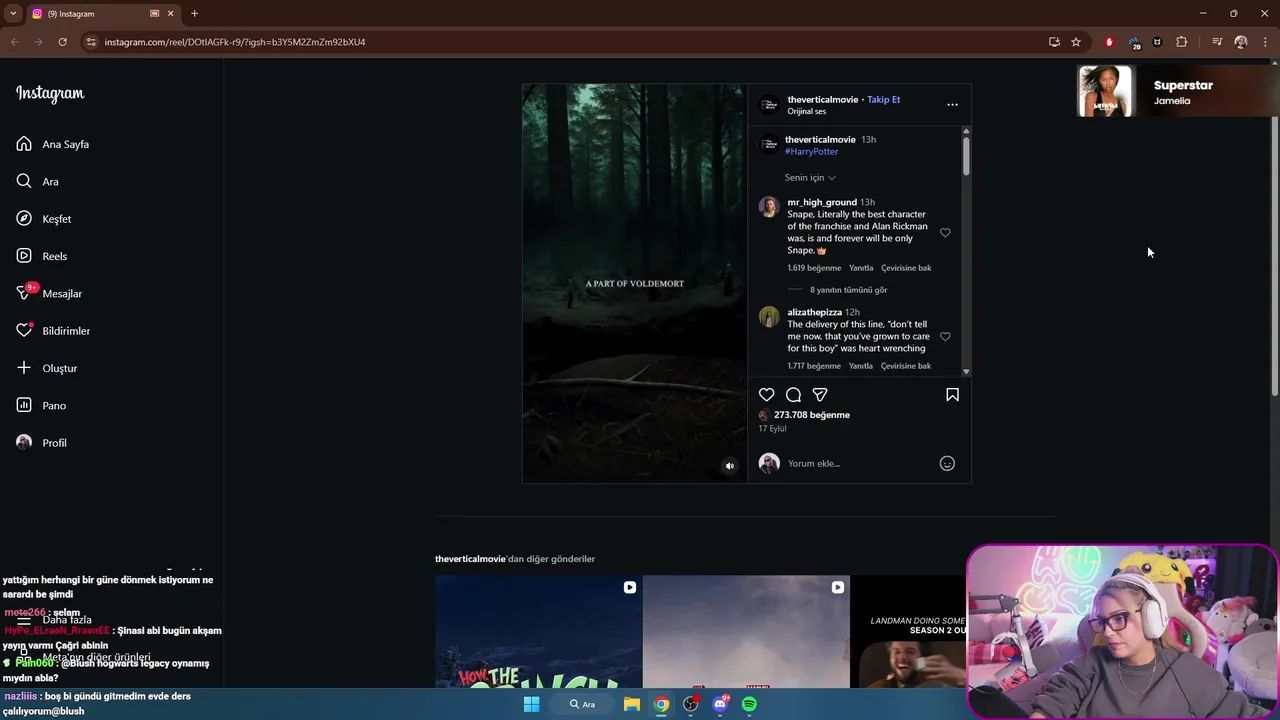Screen dimensions: 1280x720
Task: Open the red hand ad-blocker extension
Action: tap(1109, 42)
